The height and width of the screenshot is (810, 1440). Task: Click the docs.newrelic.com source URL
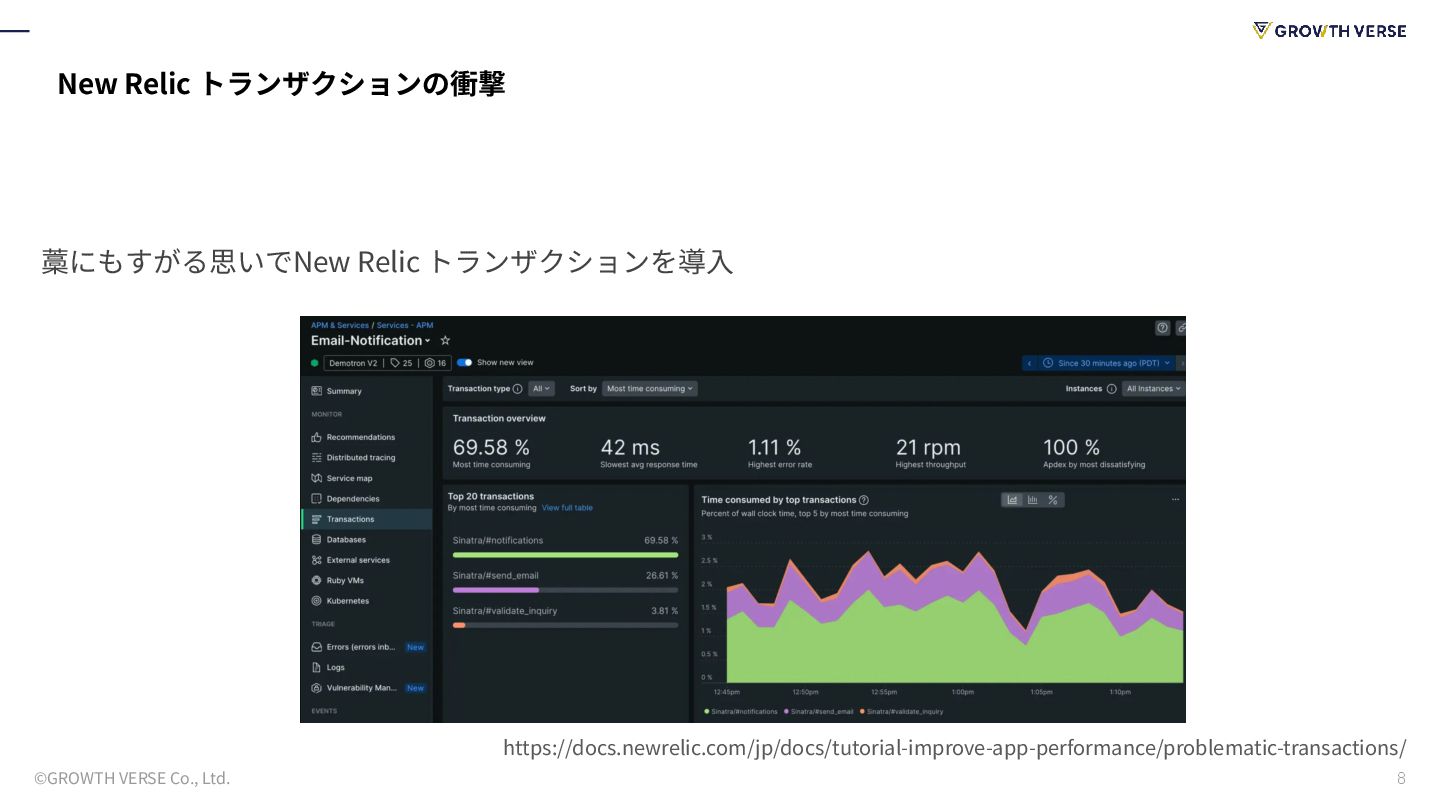pyautogui.click(x=955, y=748)
